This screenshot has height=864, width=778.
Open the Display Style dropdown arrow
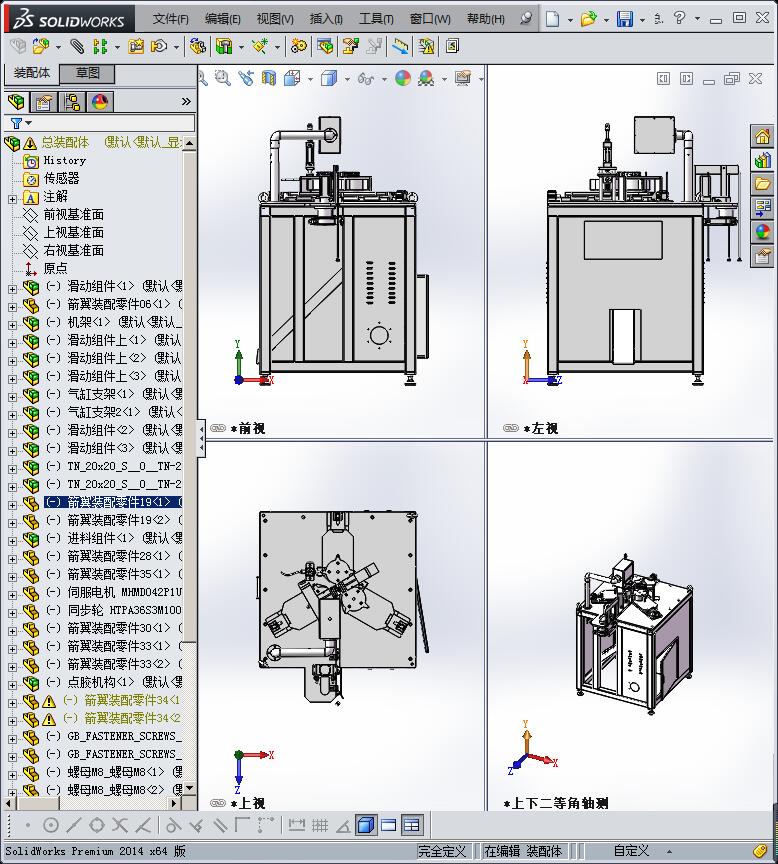(x=347, y=79)
